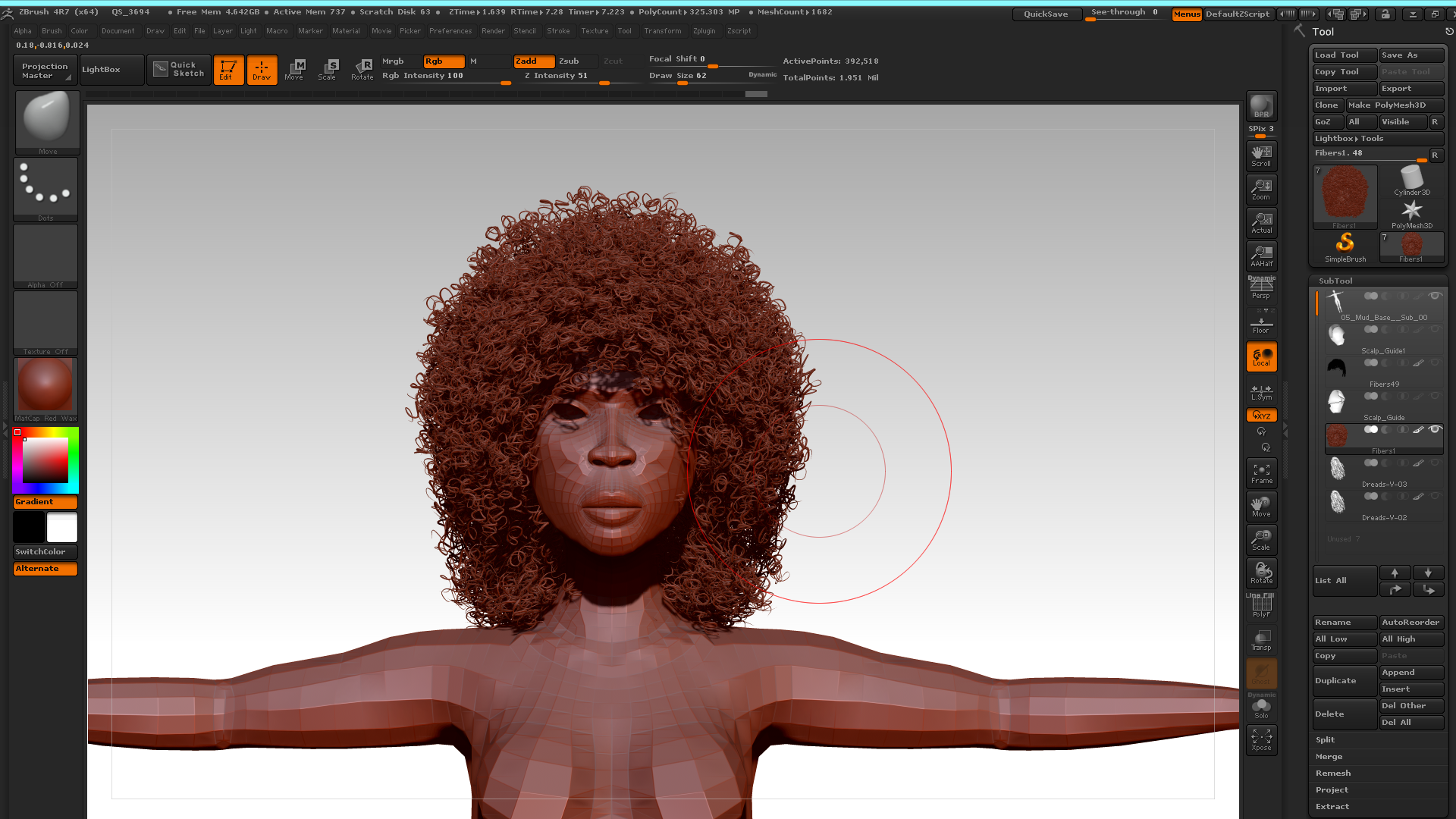Pick a color in the color picker square
This screenshot has width=1456, height=819.
tap(45, 460)
